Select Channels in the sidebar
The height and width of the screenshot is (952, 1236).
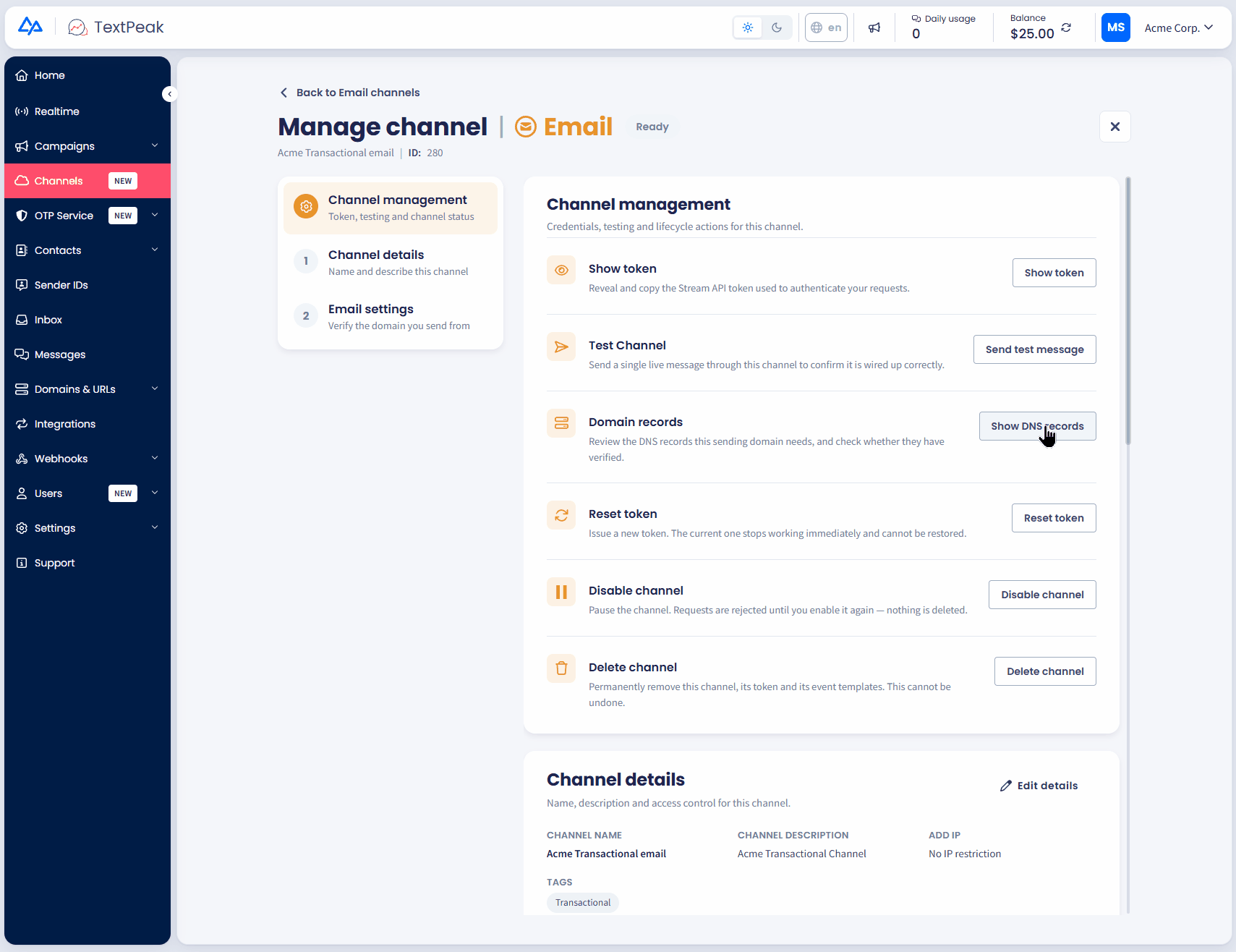point(88,181)
